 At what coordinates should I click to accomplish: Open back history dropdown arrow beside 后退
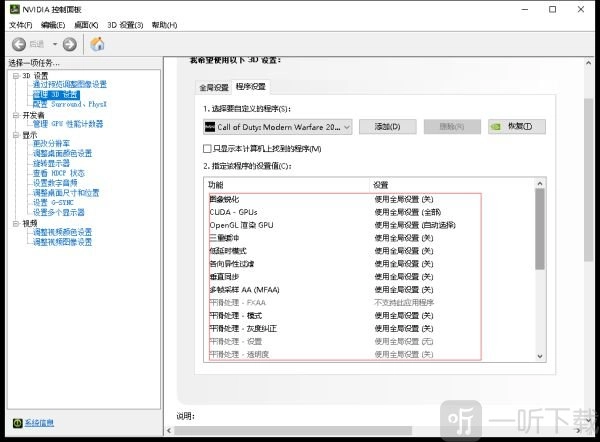pos(53,44)
